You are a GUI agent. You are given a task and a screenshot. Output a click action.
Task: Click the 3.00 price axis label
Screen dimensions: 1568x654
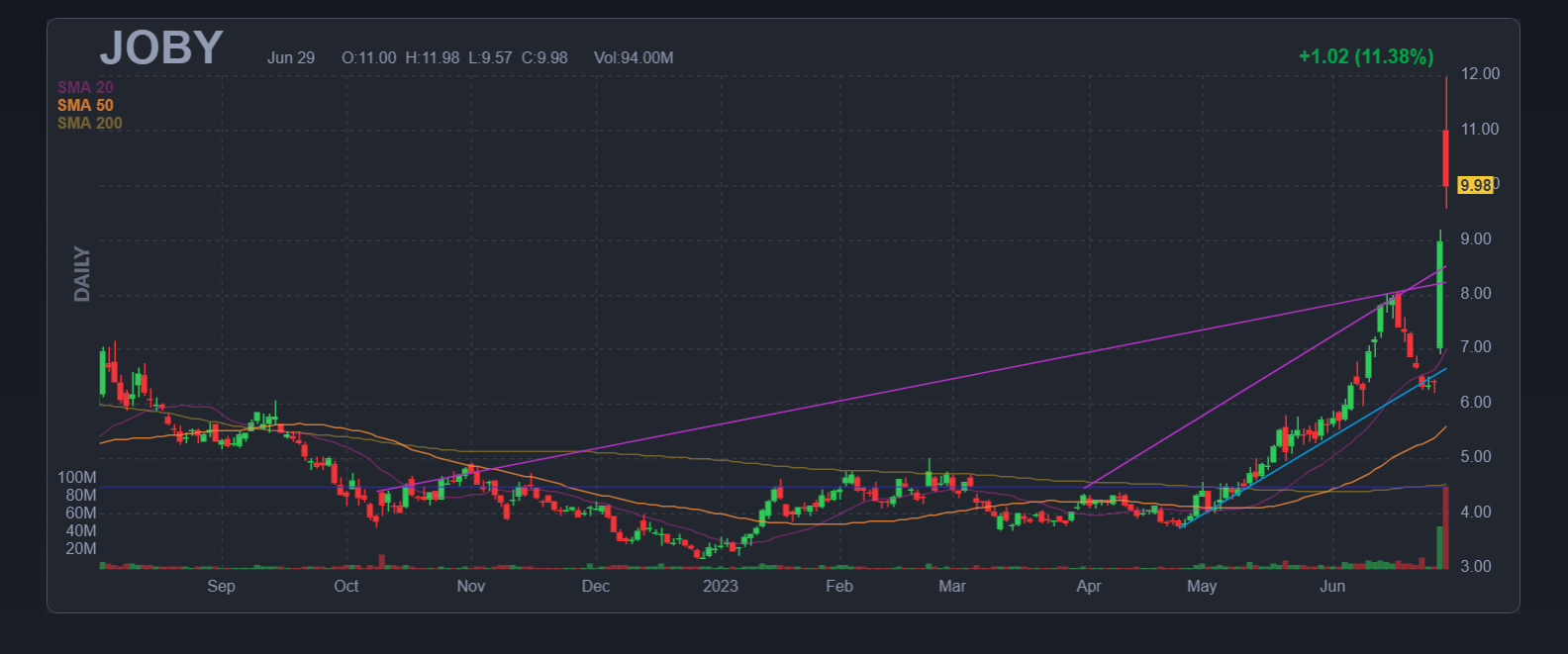pos(1476,567)
